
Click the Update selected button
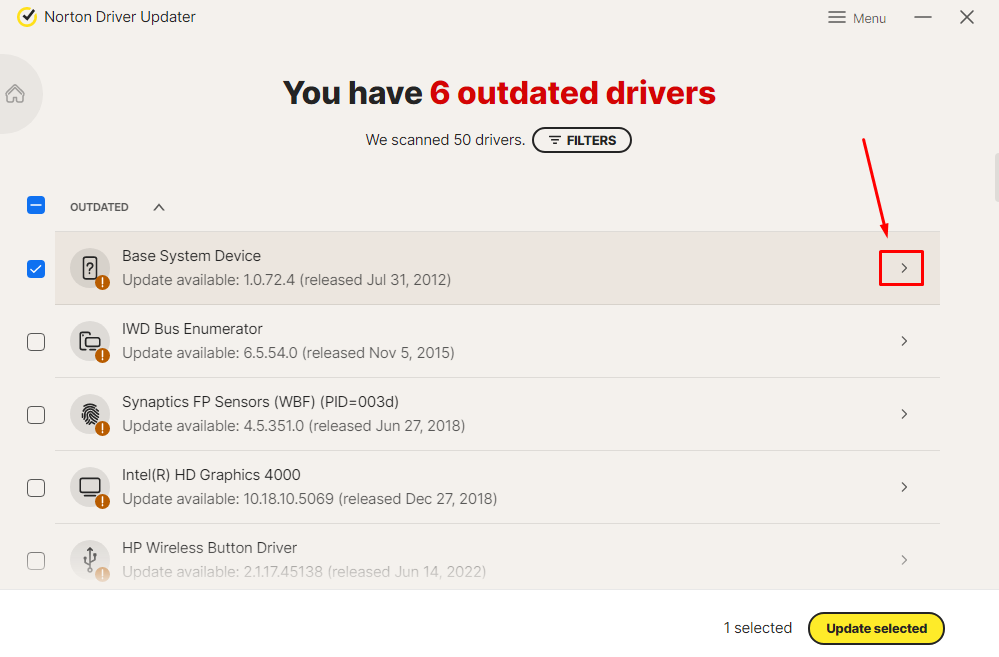tap(876, 628)
